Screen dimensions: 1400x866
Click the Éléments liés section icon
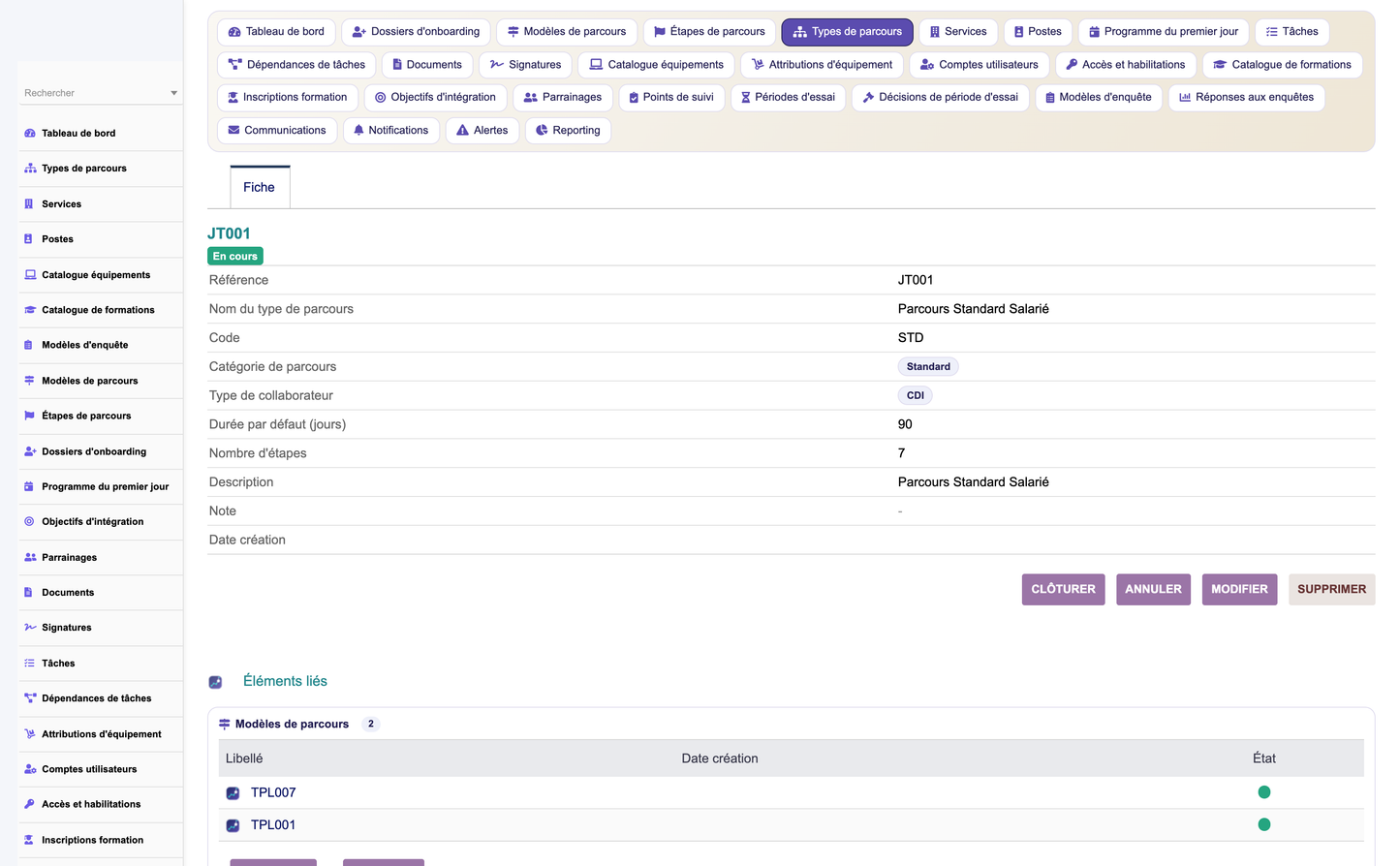[215, 682]
